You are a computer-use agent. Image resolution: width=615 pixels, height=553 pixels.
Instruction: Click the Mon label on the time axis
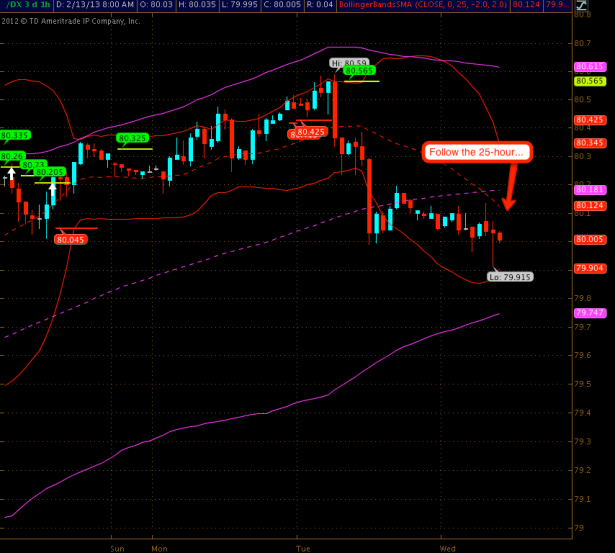point(160,548)
